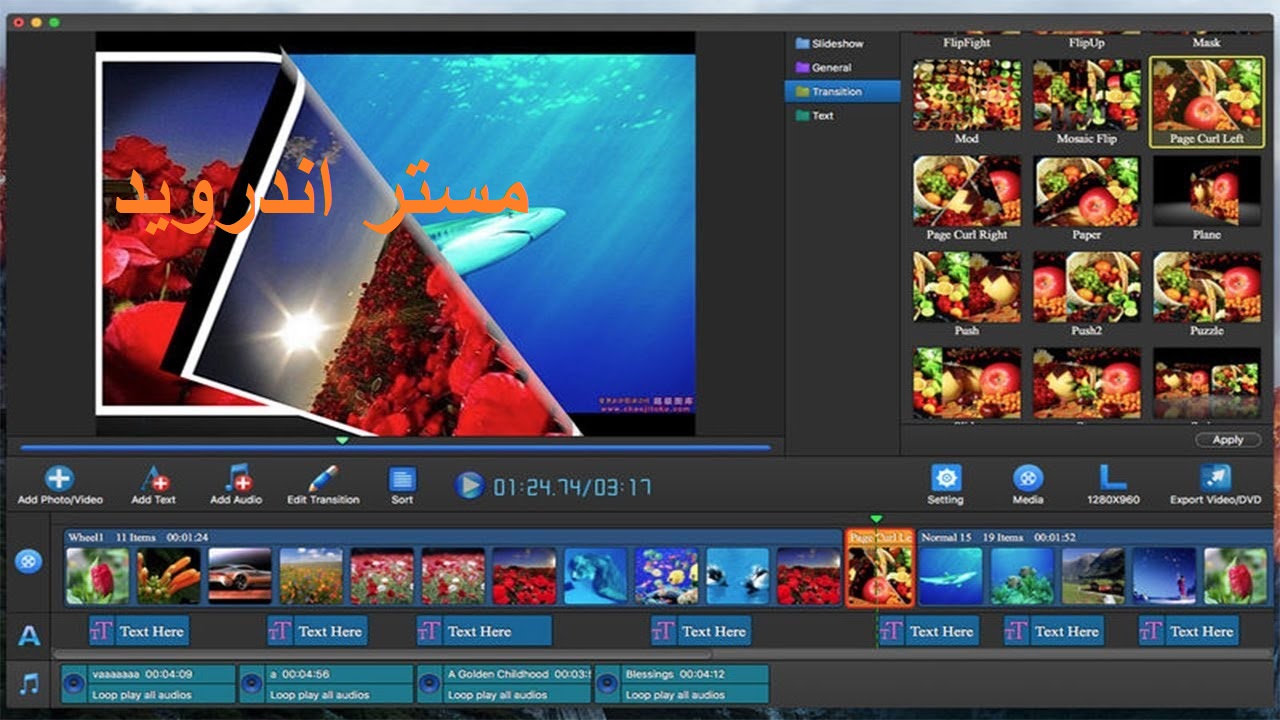Select the film reel video track icon

click(x=28, y=561)
